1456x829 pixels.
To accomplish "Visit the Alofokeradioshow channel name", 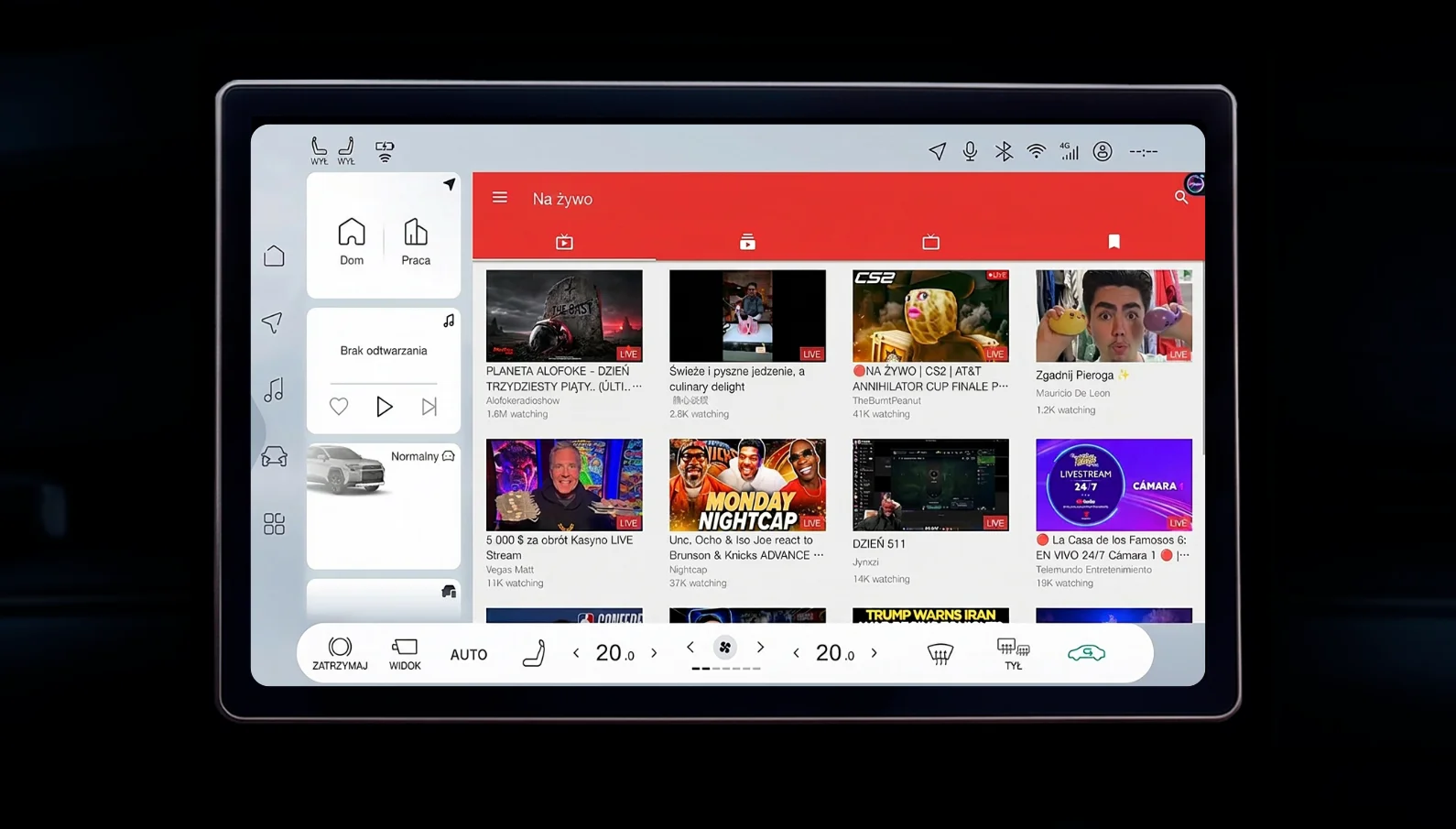I will click(523, 400).
